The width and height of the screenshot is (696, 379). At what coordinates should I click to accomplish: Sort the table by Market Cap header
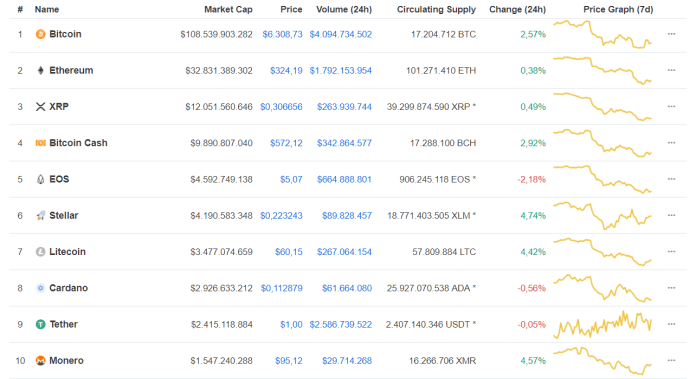(228, 9)
